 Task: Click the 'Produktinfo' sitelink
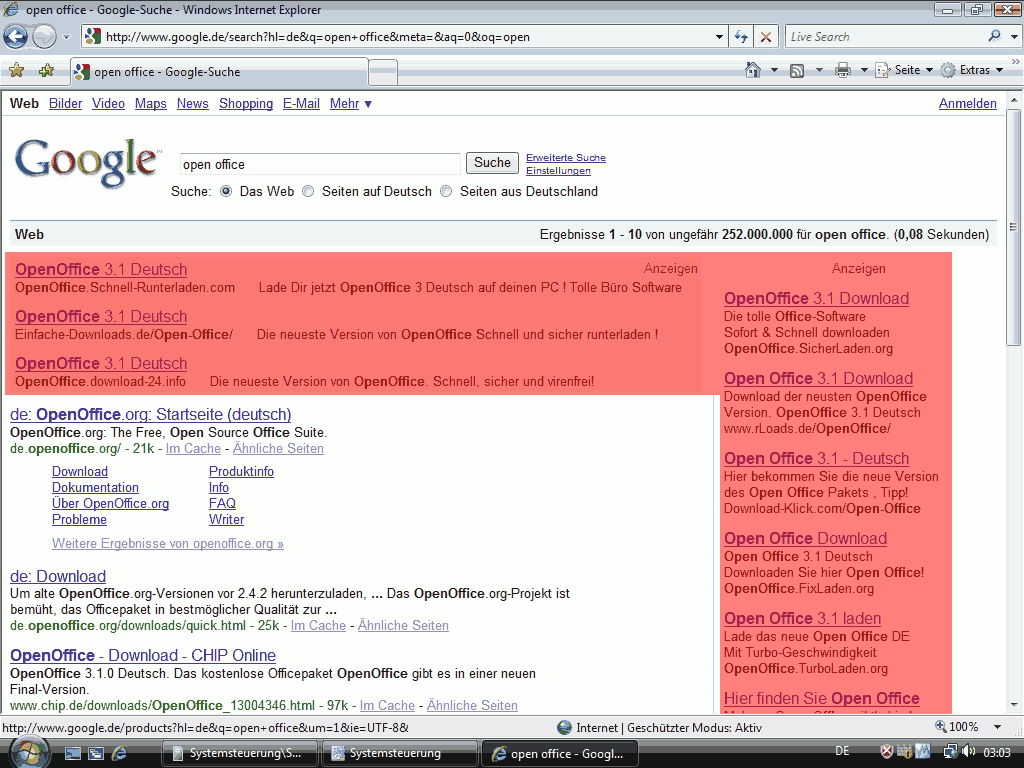click(241, 472)
